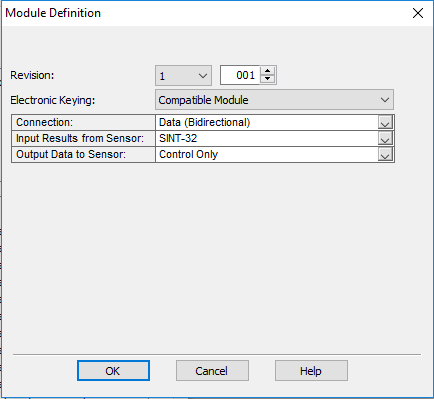This screenshot has height=399, width=434.
Task: Close the Module Definition dialog
Action: click(x=418, y=13)
